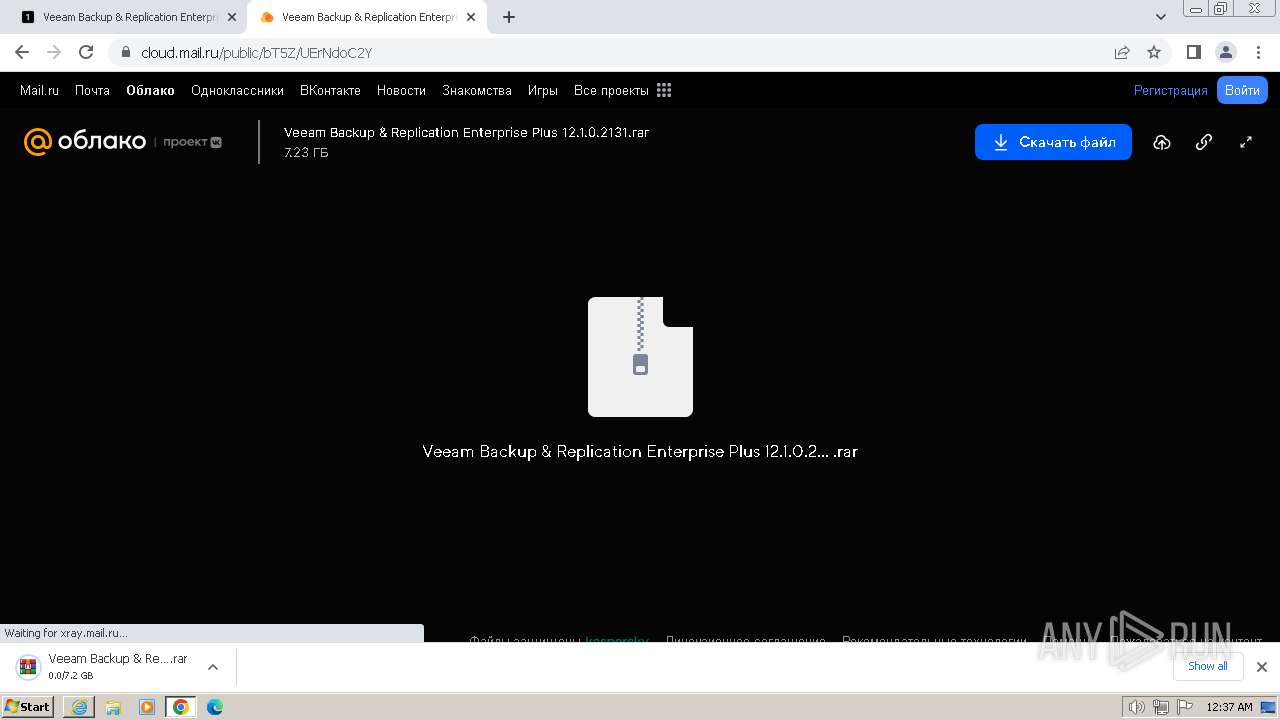The image size is (1280, 720).
Task: Expand the download item options chevron
Action: click(212, 667)
